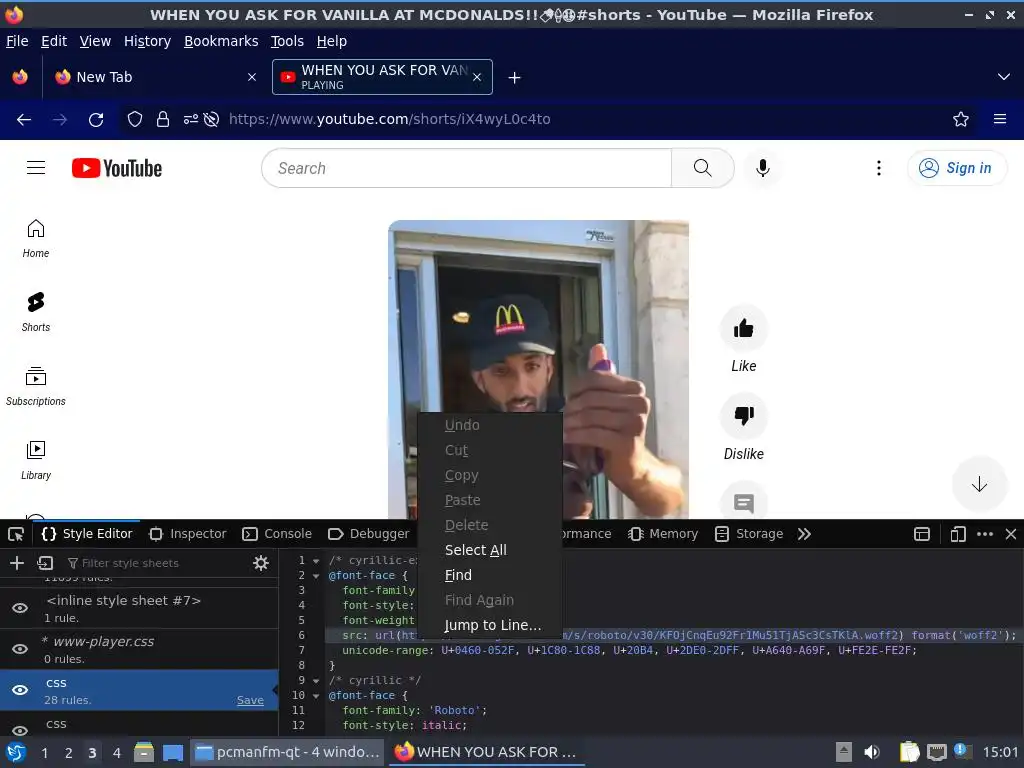Activate the devtools element picker
This screenshot has width=1024, height=768.
point(16,534)
